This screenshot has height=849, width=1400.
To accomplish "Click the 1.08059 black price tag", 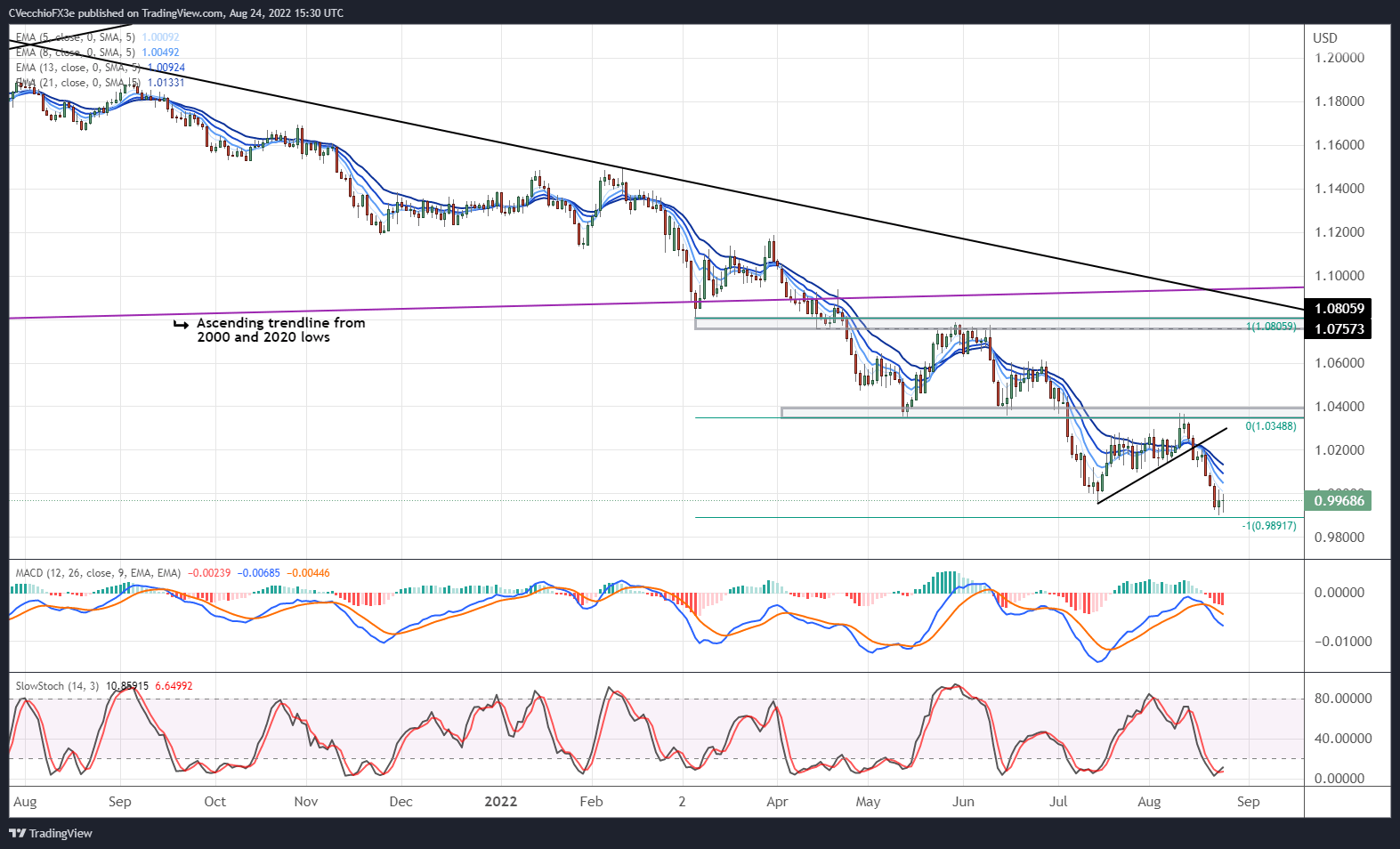I will click(1339, 309).
